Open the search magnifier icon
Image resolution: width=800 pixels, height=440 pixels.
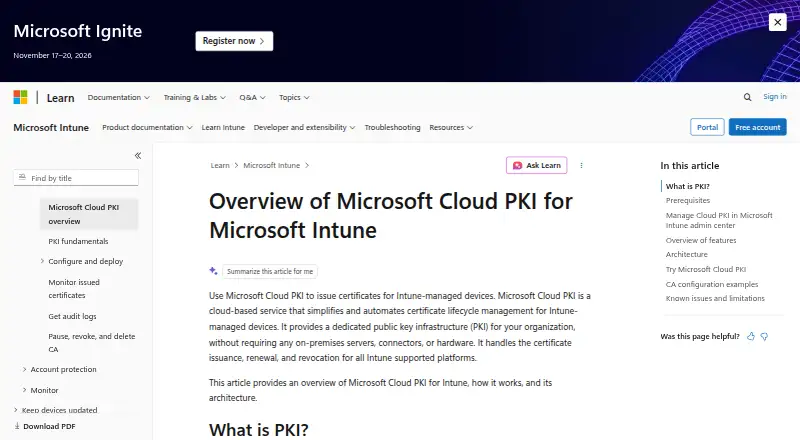click(747, 97)
